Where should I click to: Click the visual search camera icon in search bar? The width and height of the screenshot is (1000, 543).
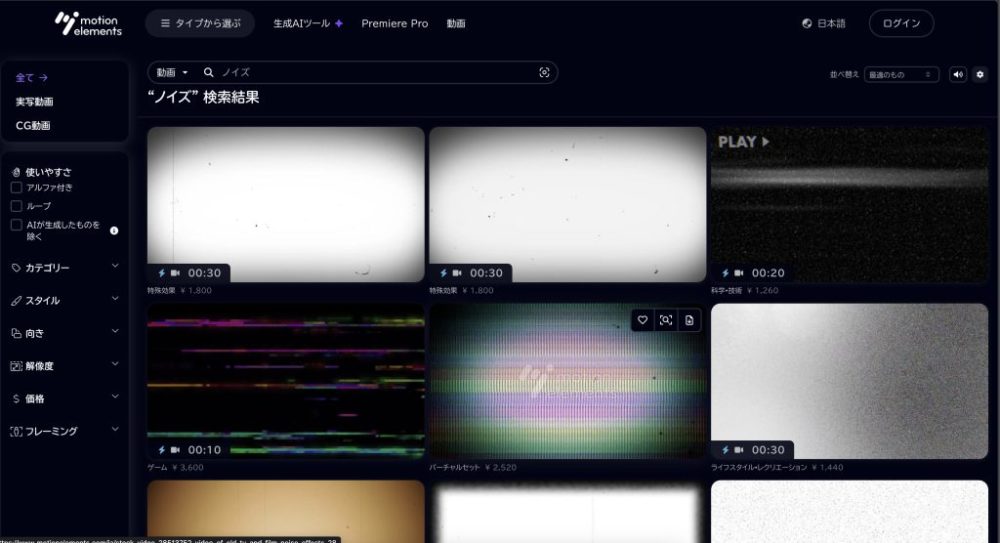point(544,72)
